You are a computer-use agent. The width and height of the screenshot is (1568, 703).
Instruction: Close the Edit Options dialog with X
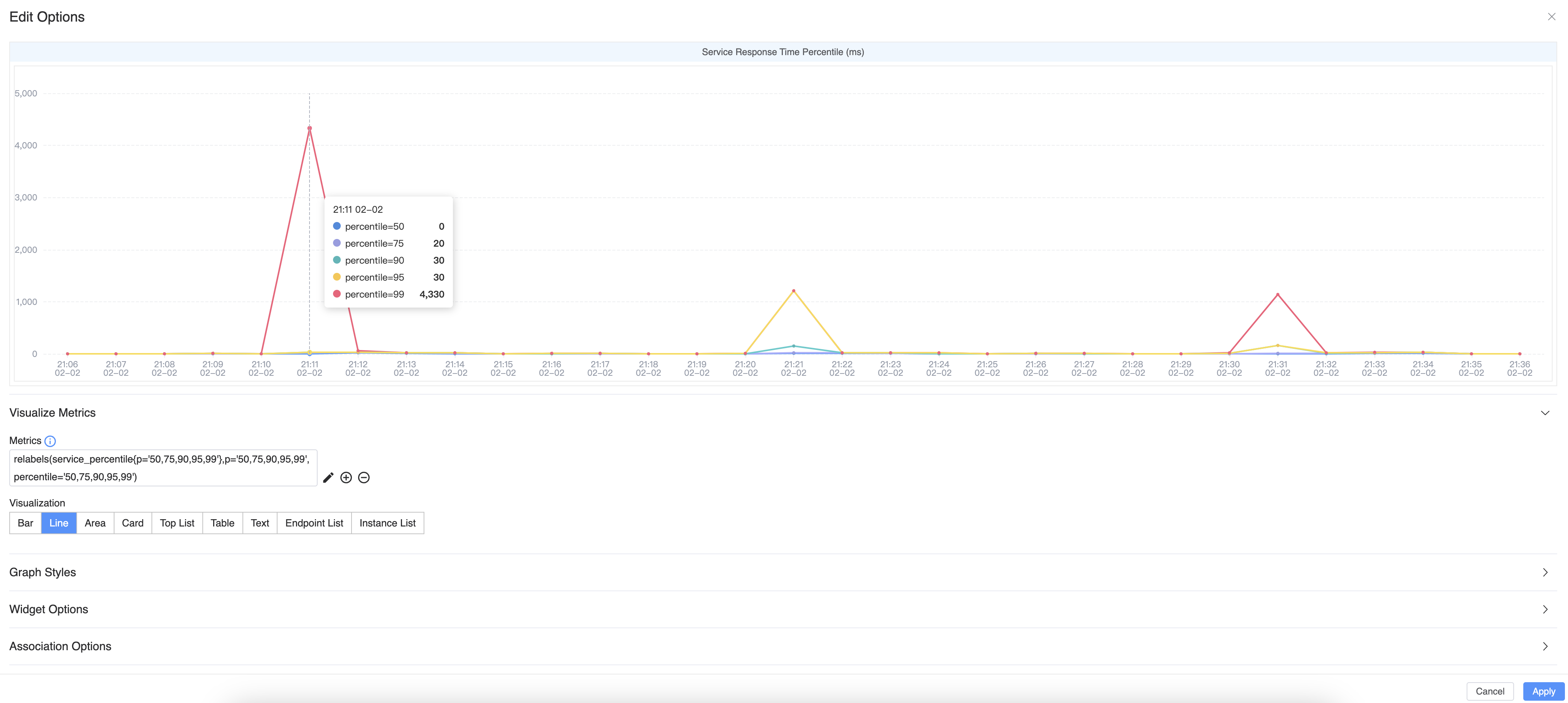1551,17
